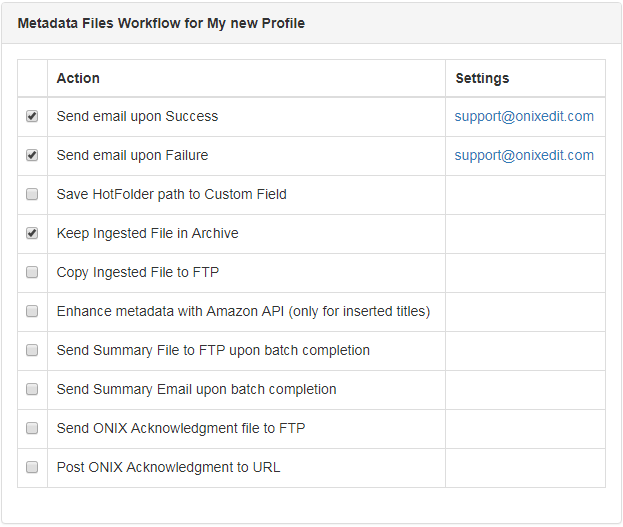623x527 pixels.
Task: Open support@onixedit.com link for Failure email
Action: coord(524,155)
